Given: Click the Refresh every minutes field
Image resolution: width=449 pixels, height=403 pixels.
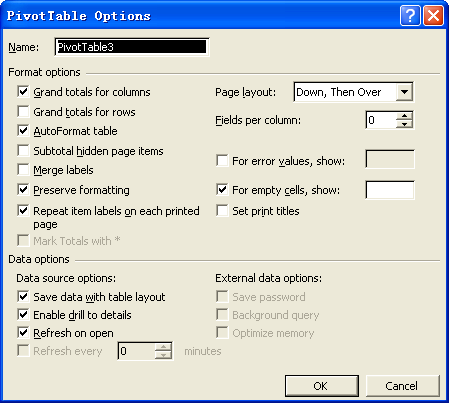Looking at the screenshot, I should [x=137, y=351].
